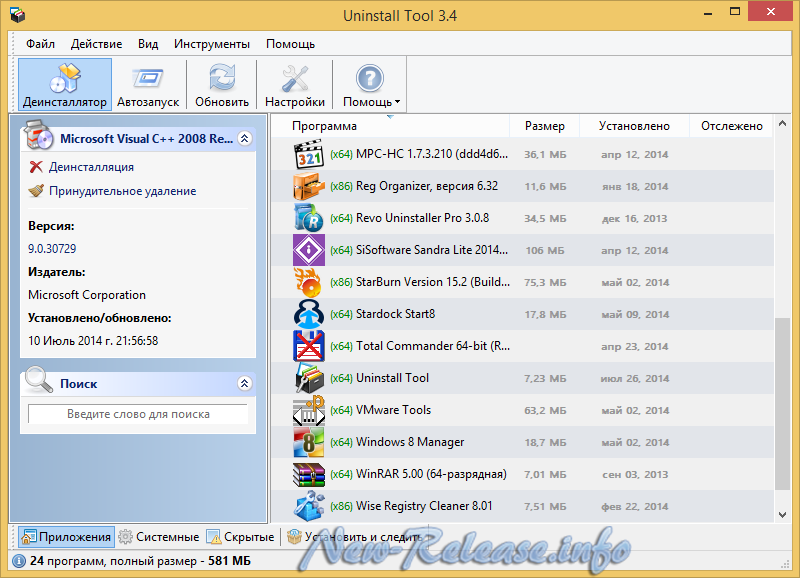The height and width of the screenshot is (578, 800).
Task: Select the Stardock Start8 icon
Action: pyautogui.click(x=309, y=314)
